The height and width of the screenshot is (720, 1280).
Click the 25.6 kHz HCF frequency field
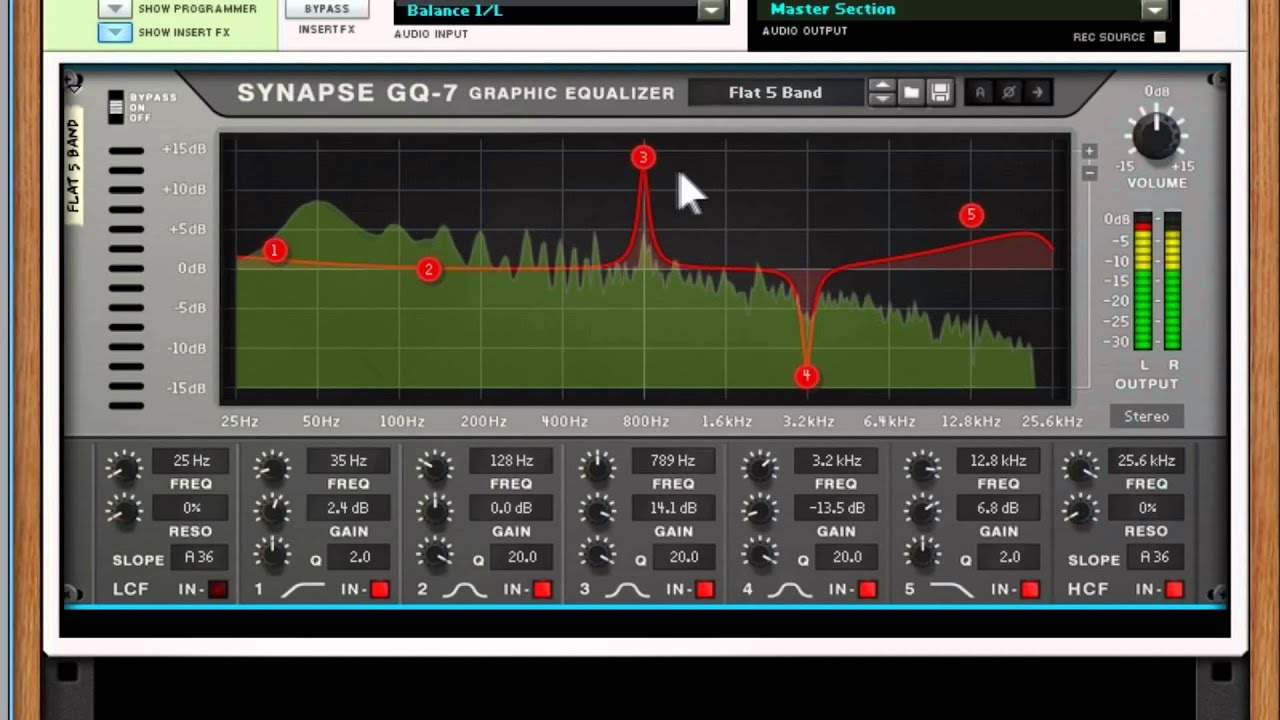(1146, 461)
